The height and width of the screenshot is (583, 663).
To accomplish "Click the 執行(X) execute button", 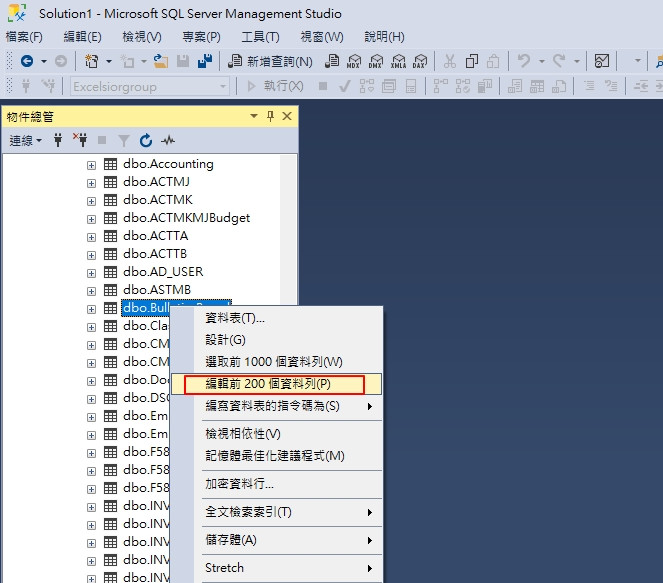I will [x=275, y=86].
